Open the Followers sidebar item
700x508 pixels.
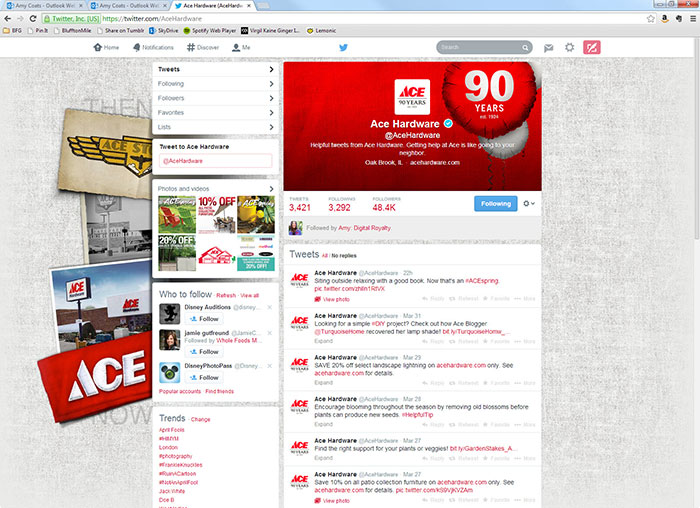coord(216,98)
